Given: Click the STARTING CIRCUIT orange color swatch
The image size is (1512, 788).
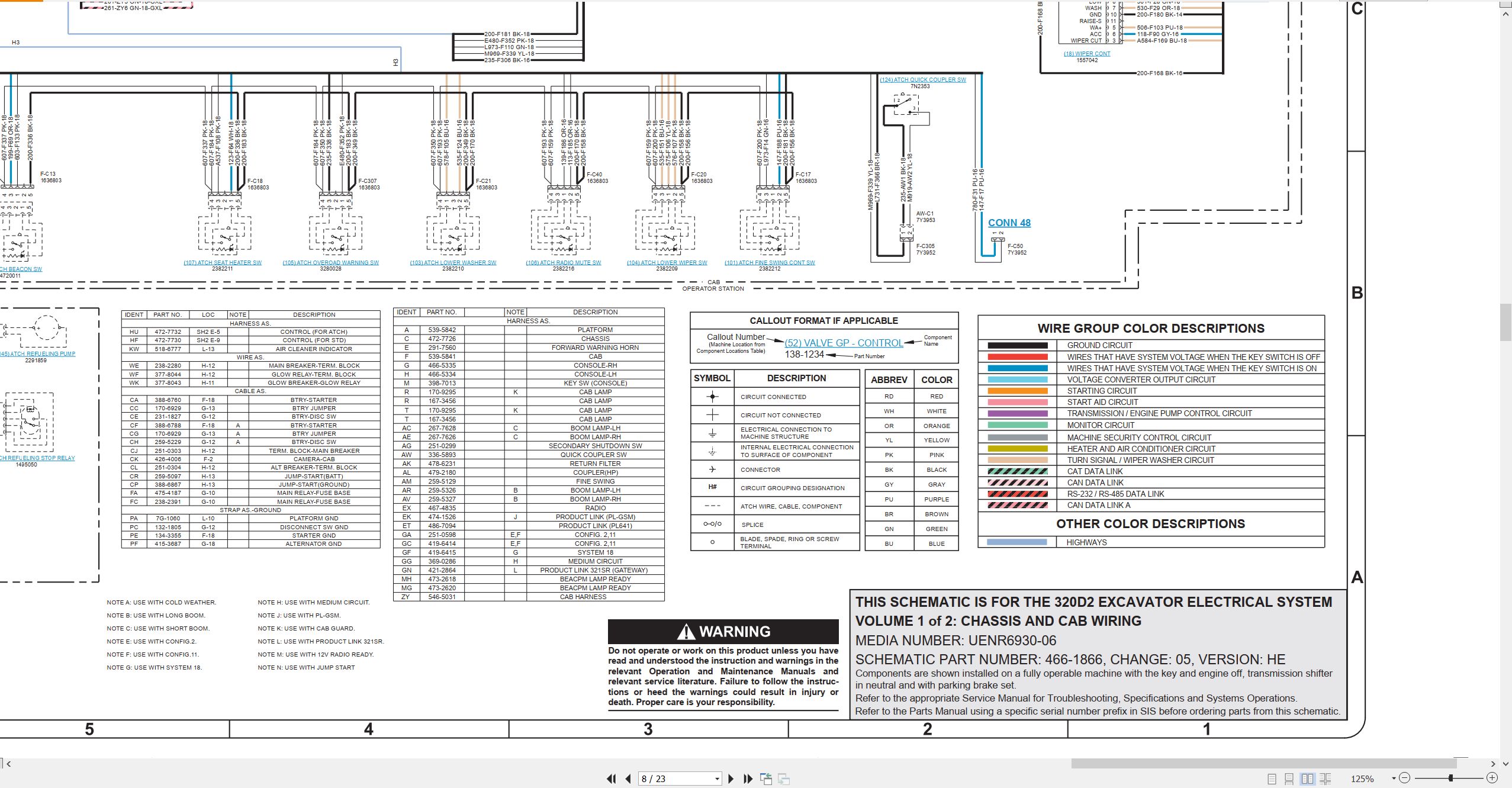Looking at the screenshot, I should tap(1017, 391).
